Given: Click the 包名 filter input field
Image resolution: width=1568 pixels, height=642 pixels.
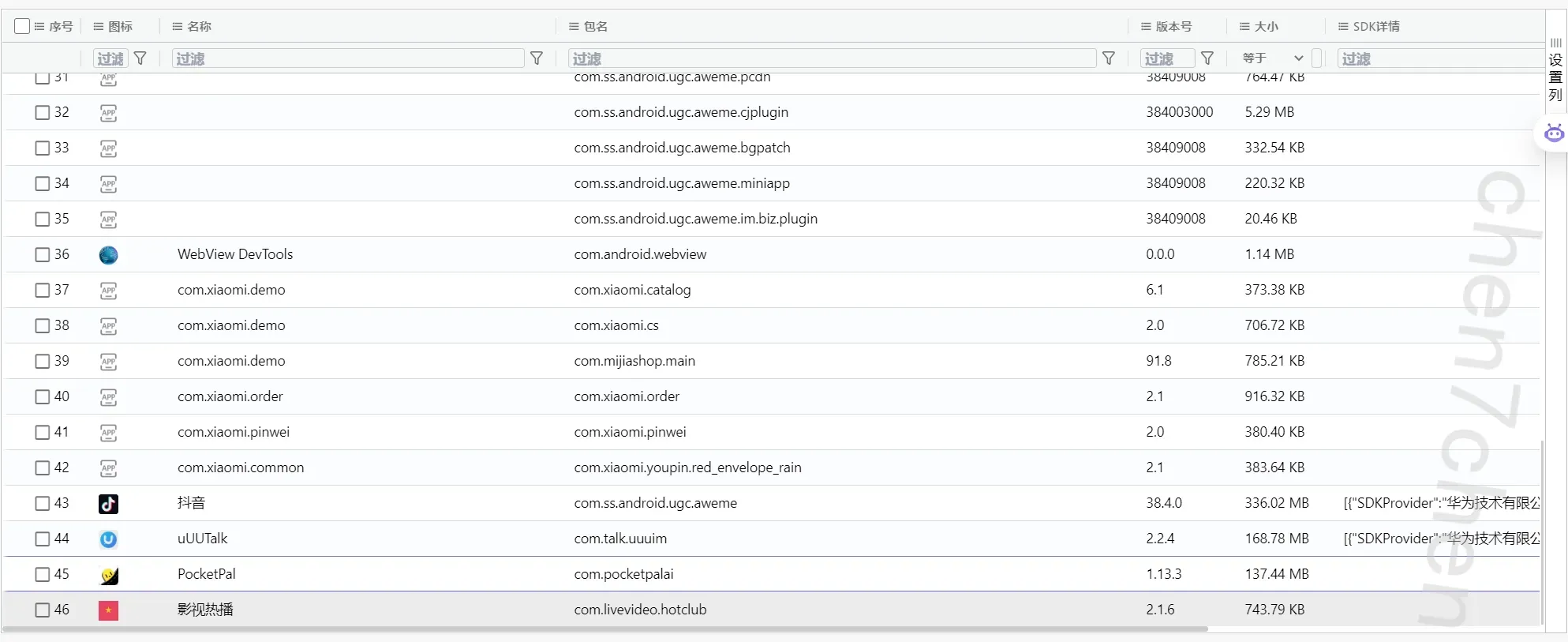Looking at the screenshot, I should [x=833, y=58].
